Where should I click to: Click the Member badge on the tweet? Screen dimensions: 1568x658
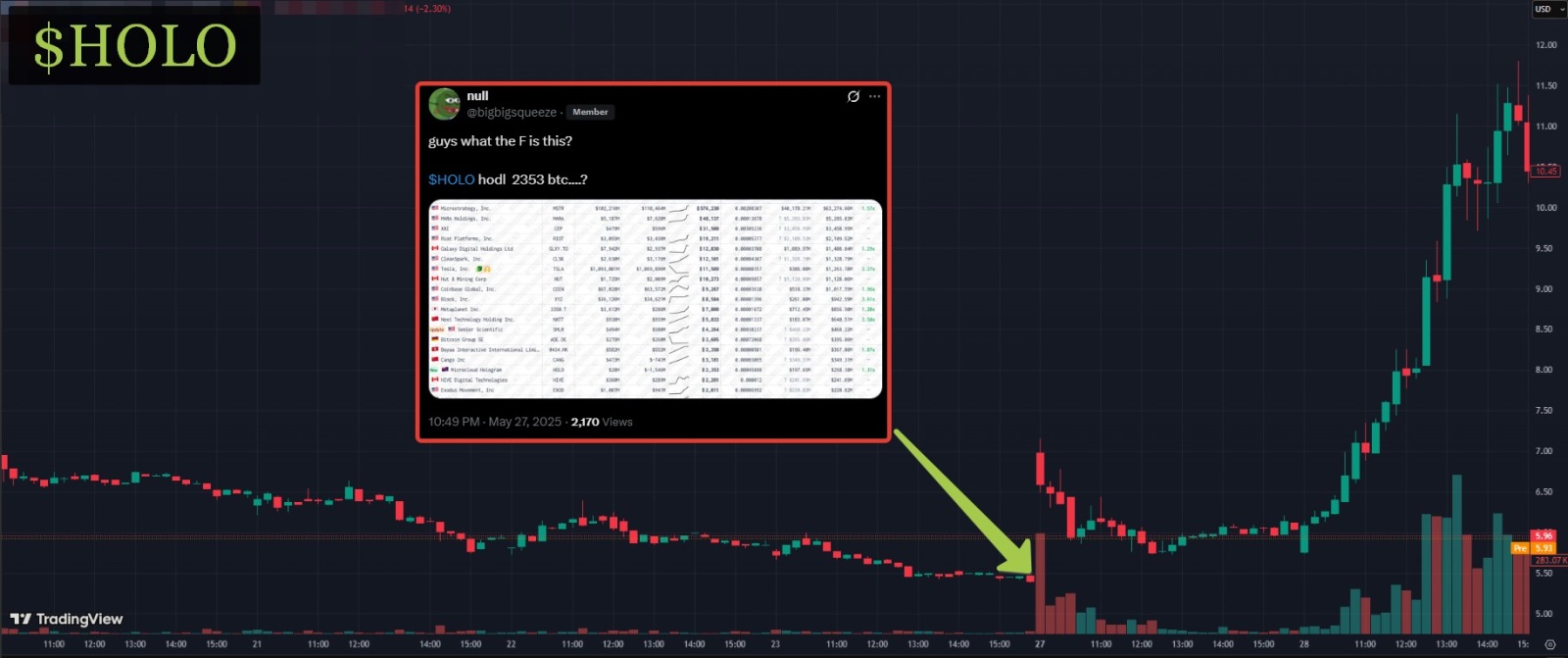pyautogui.click(x=590, y=112)
